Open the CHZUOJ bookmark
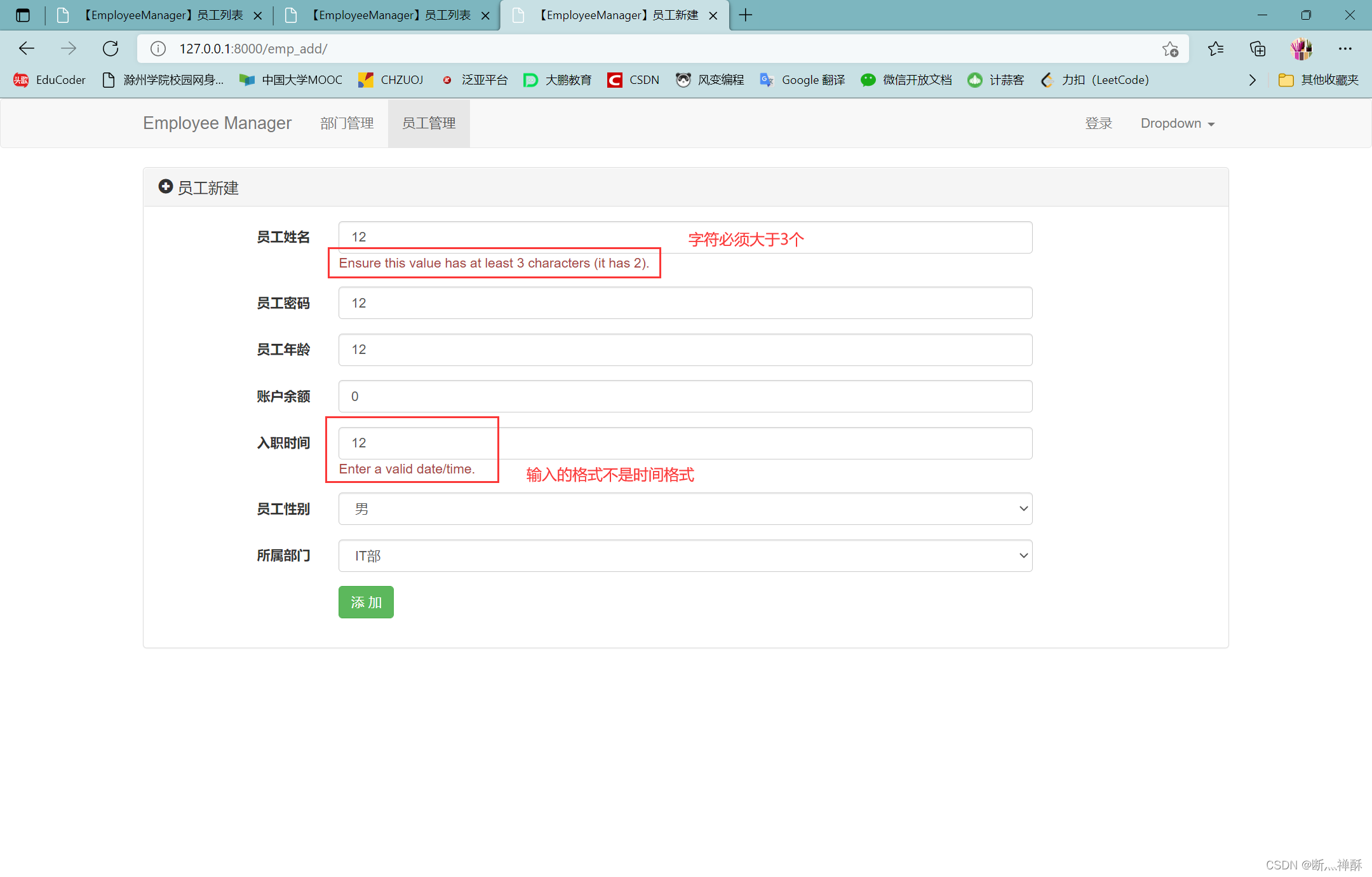1372x877 pixels. pos(391,80)
